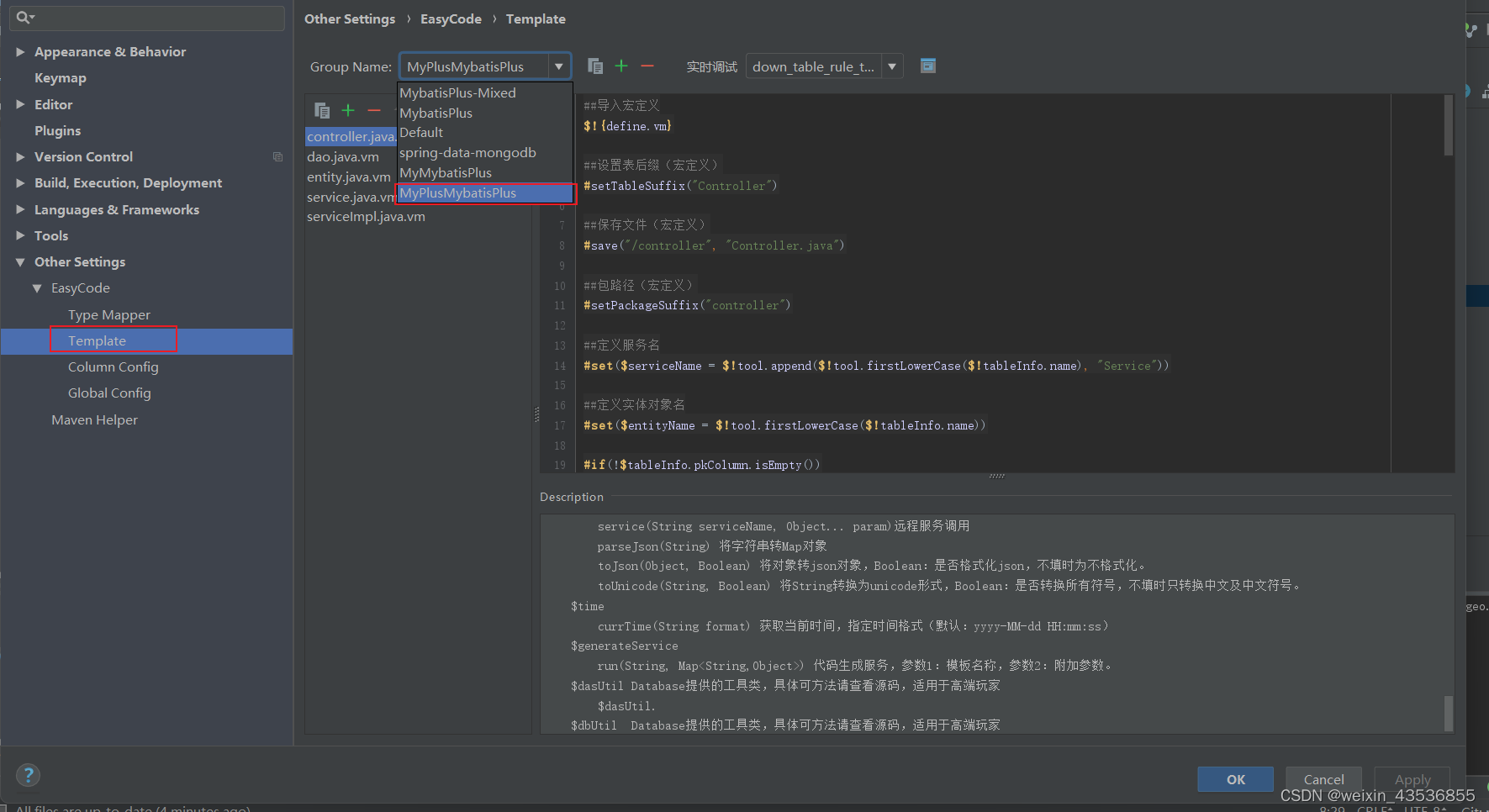Select dao.java.vm template file
The height and width of the screenshot is (812, 1489).
click(x=343, y=156)
